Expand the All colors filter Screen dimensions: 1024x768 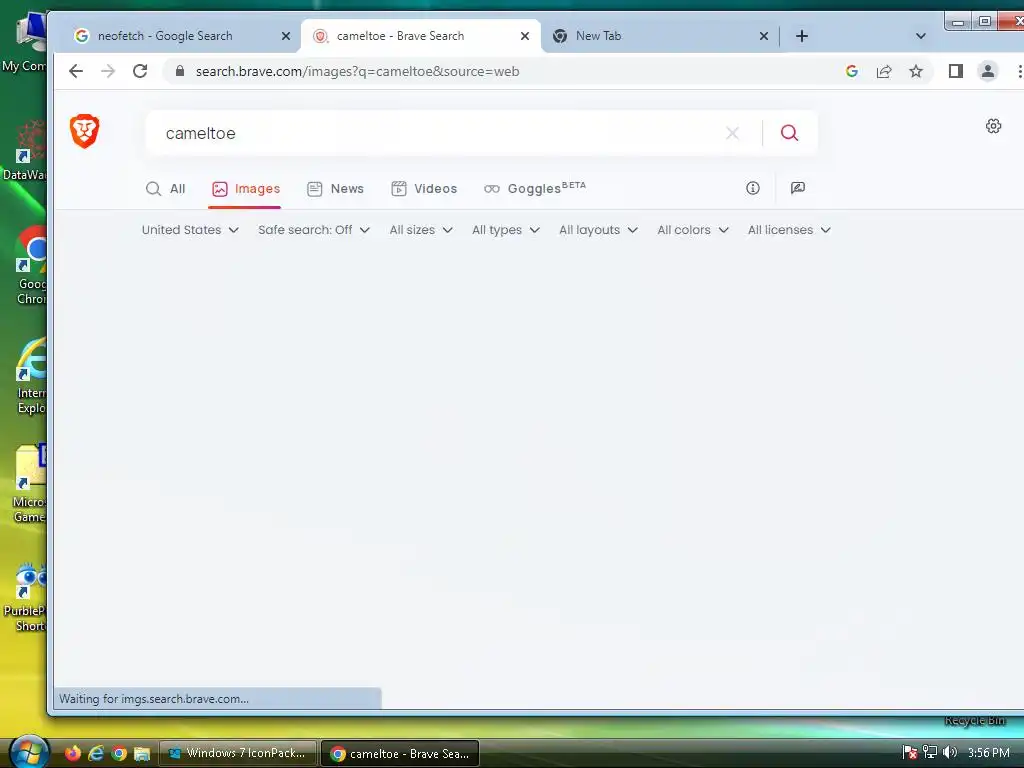693,230
